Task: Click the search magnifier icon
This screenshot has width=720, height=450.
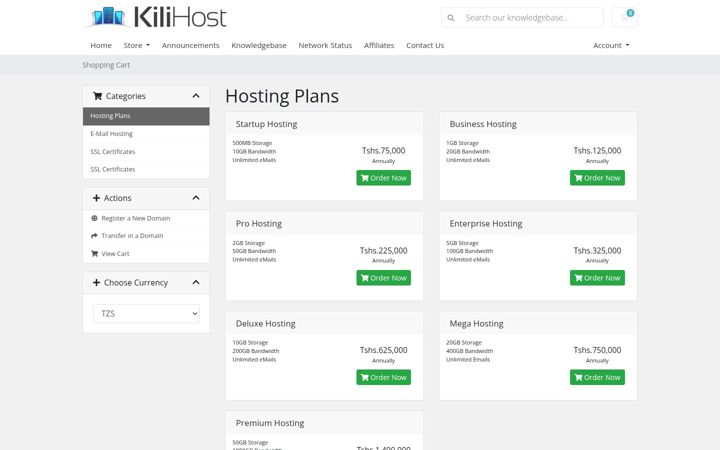Action: (451, 18)
